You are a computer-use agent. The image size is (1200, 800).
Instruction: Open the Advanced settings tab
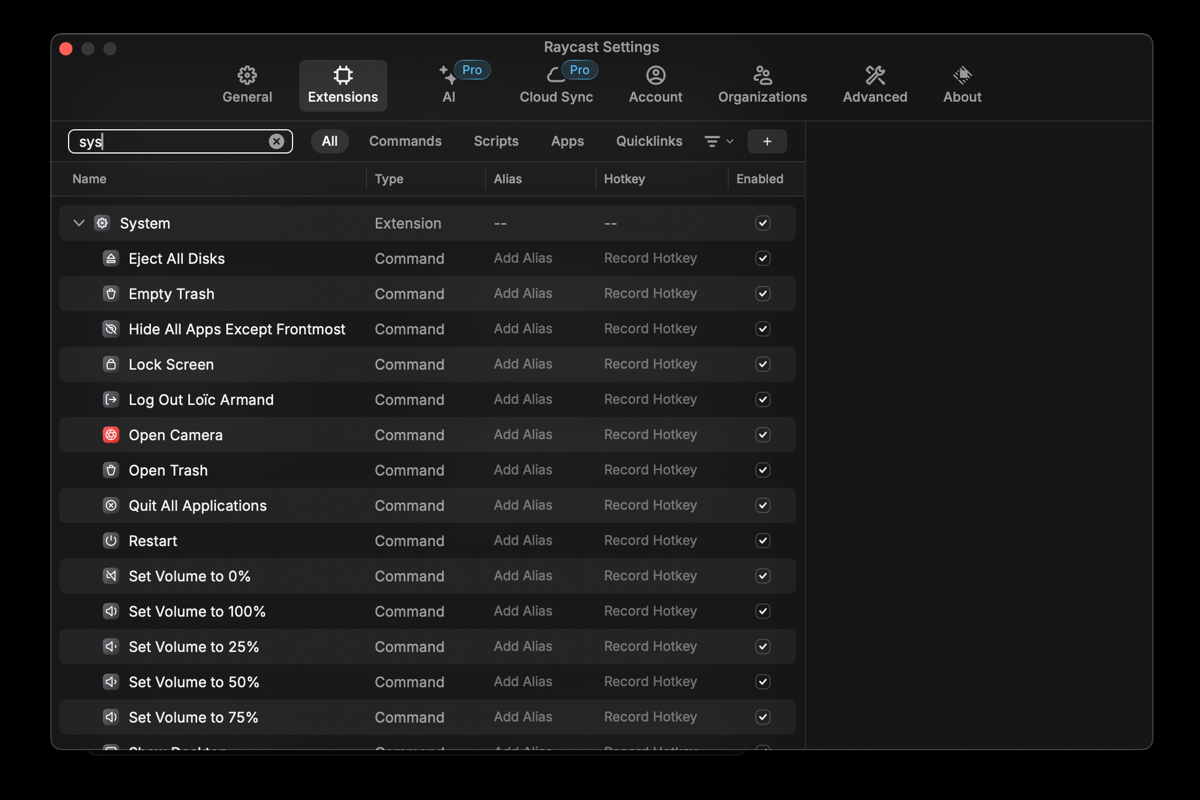coord(874,85)
